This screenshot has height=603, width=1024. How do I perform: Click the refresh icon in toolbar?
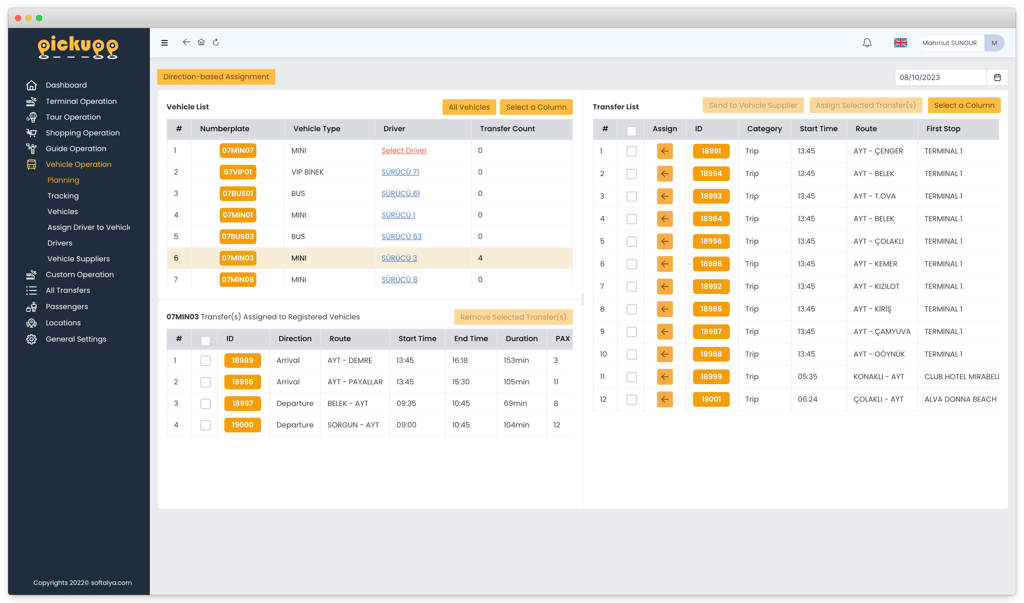click(x=216, y=42)
